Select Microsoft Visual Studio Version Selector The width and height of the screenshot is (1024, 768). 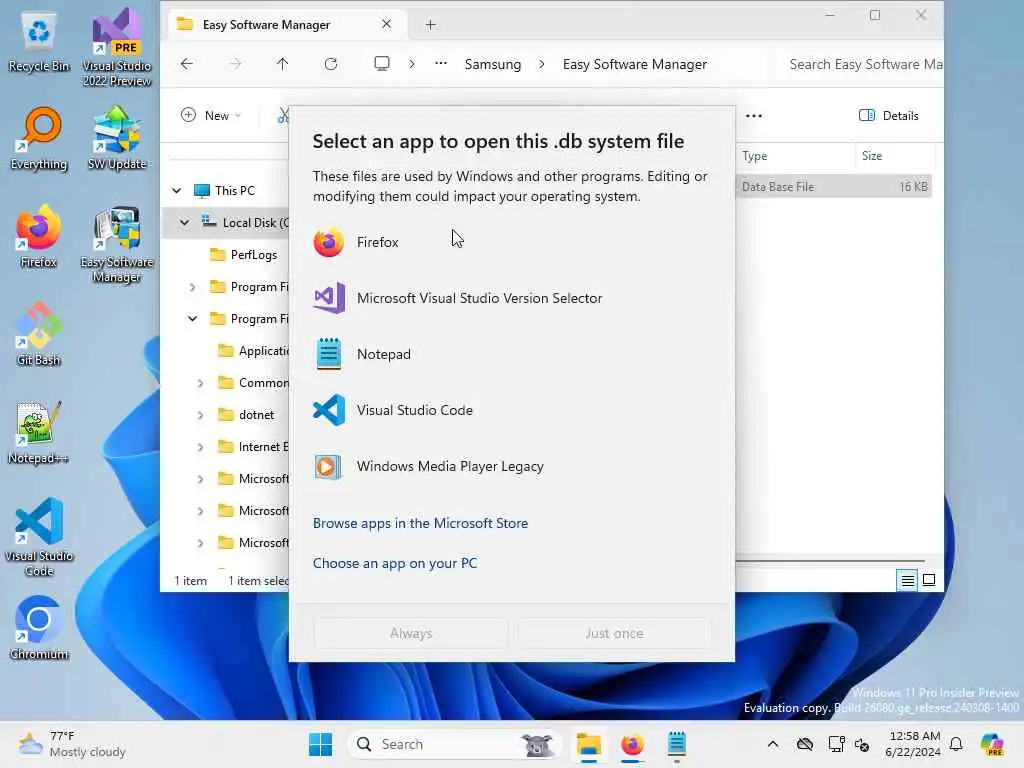click(x=511, y=298)
